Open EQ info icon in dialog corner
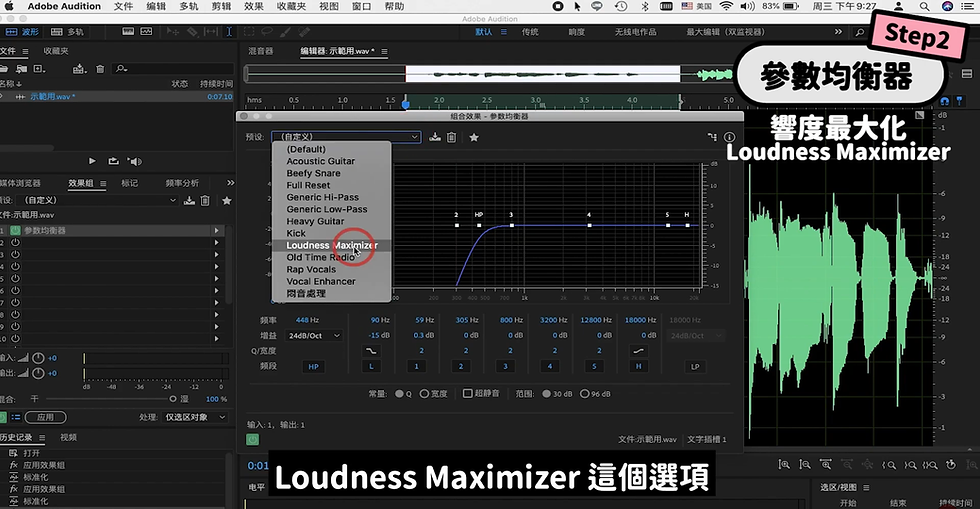The width and height of the screenshot is (980, 509). pyautogui.click(x=729, y=137)
